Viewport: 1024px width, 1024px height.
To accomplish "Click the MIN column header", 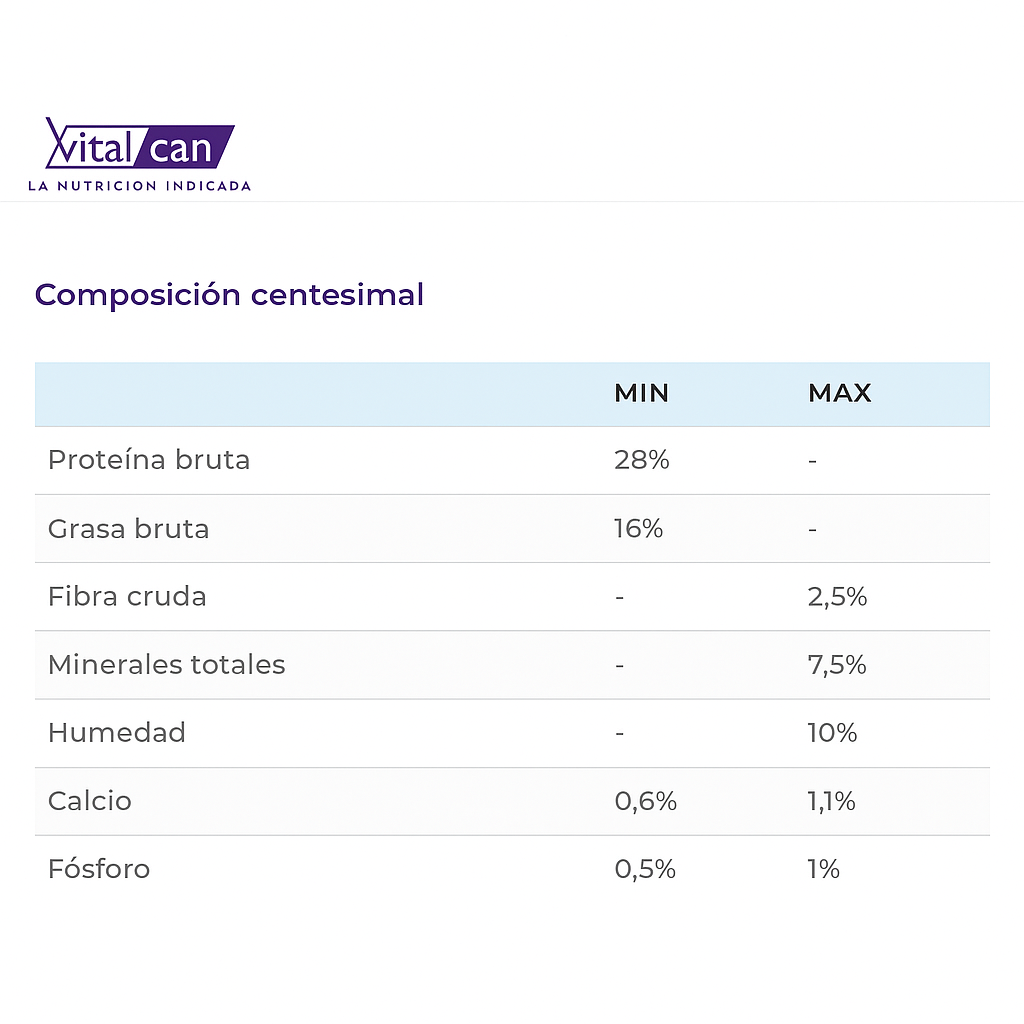I will 641,393.
